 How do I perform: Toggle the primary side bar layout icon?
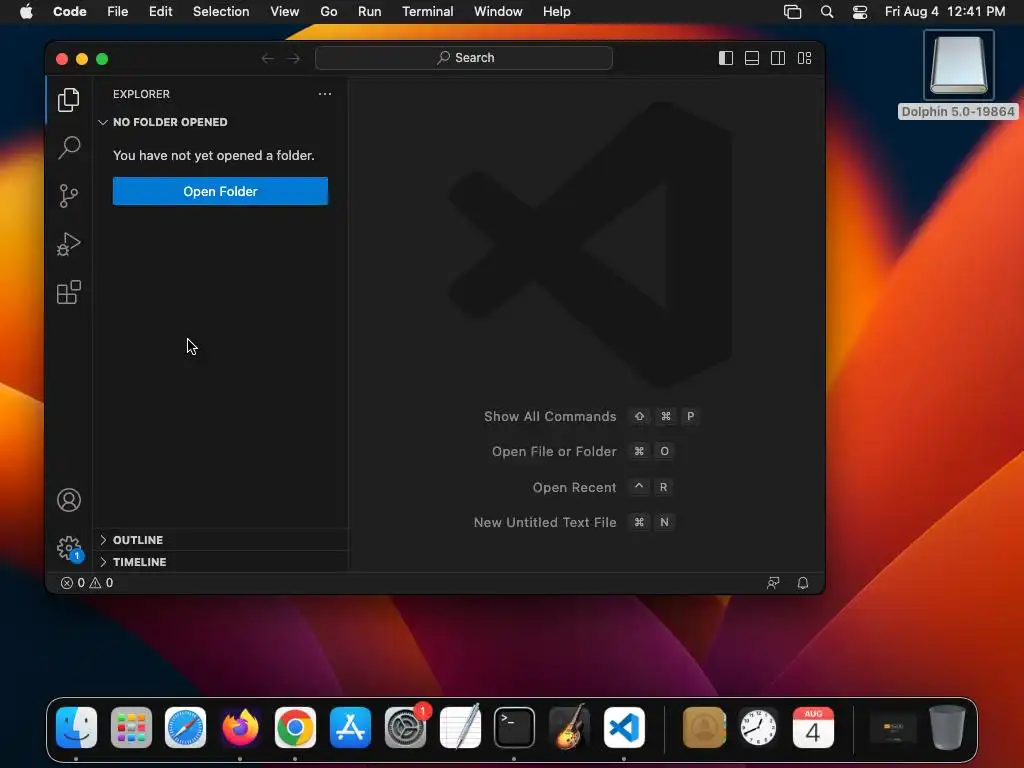pos(726,58)
